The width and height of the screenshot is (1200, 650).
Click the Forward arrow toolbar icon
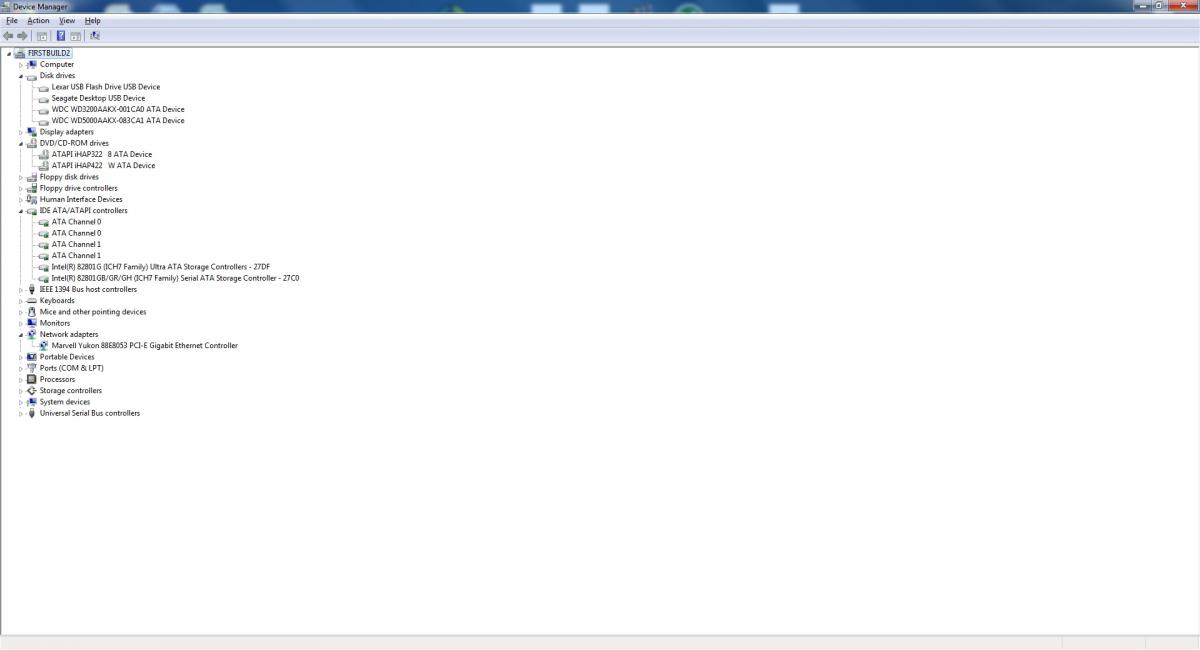click(22, 36)
